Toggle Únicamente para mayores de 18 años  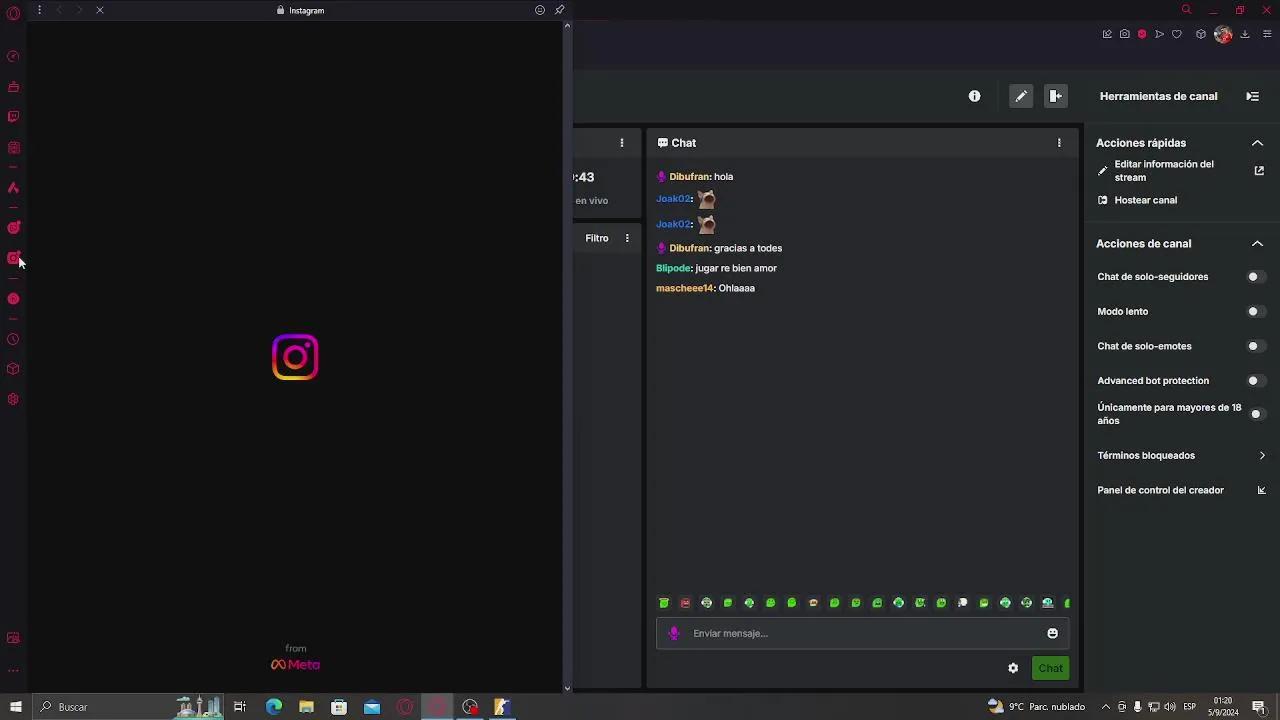(x=1256, y=414)
